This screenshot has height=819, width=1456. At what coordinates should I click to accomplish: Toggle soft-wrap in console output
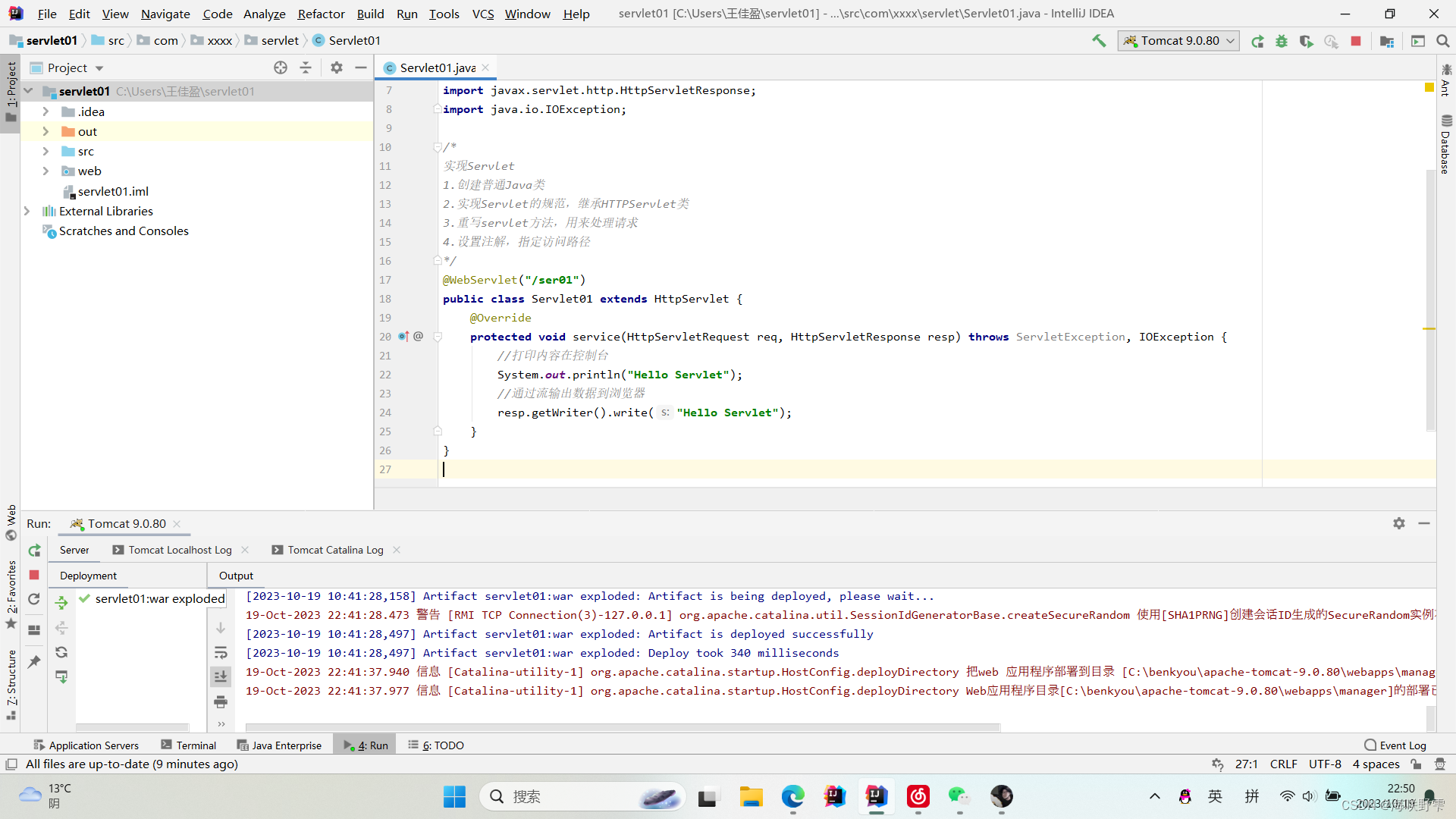click(221, 652)
